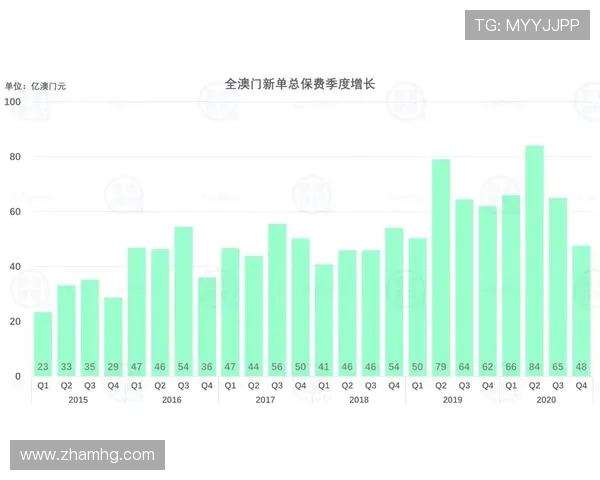Click the 2016 year label on x-axis
This screenshot has height=480, width=600.
point(172,400)
